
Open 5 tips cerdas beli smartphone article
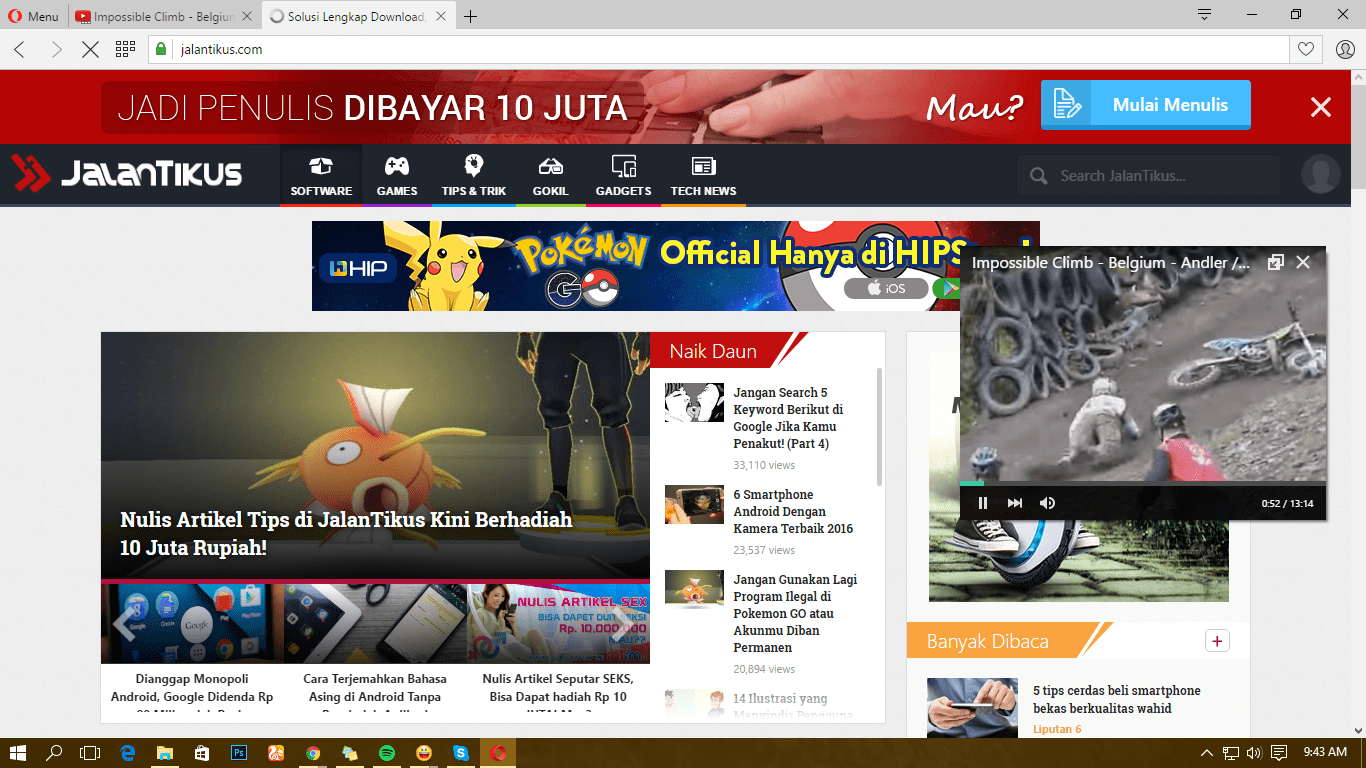1116,699
